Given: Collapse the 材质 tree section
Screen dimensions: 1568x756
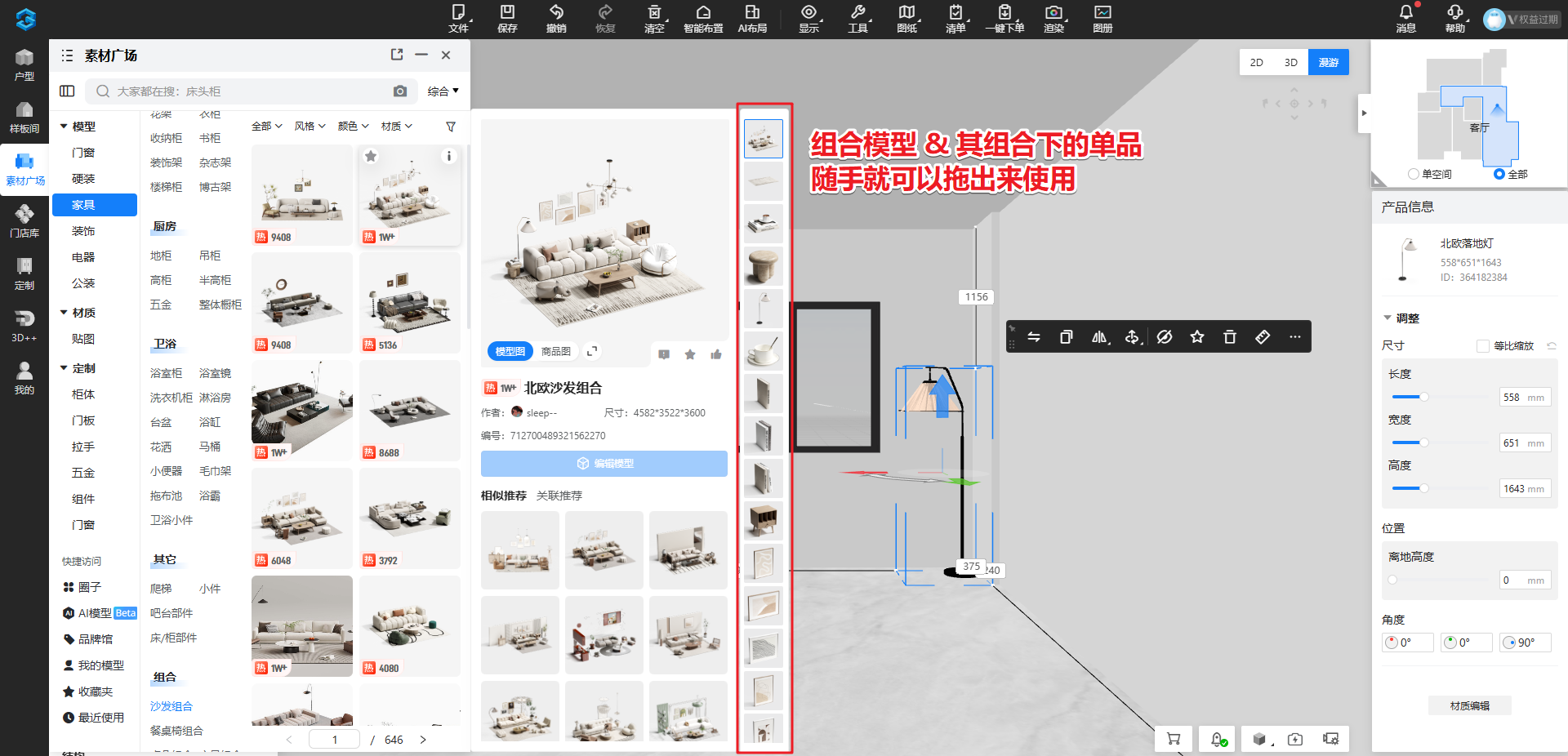Looking at the screenshot, I should pos(64,313).
